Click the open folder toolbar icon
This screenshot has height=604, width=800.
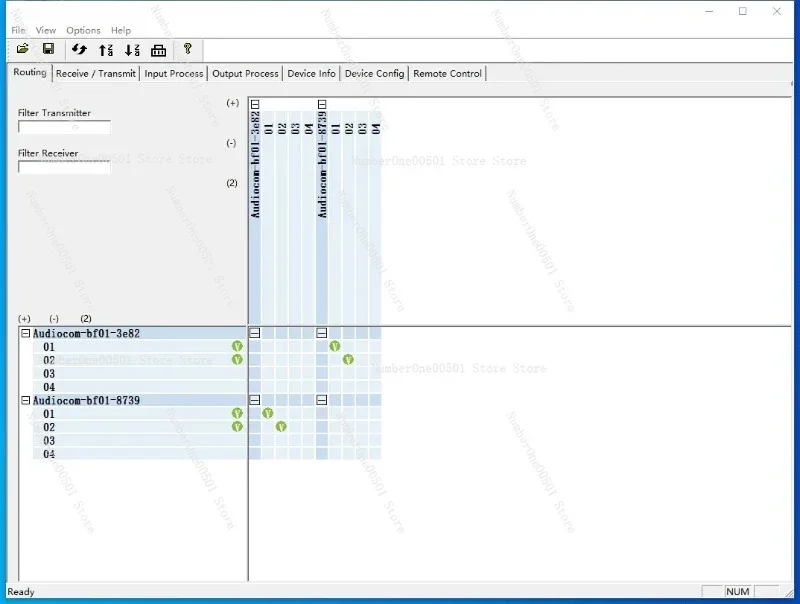(22, 49)
